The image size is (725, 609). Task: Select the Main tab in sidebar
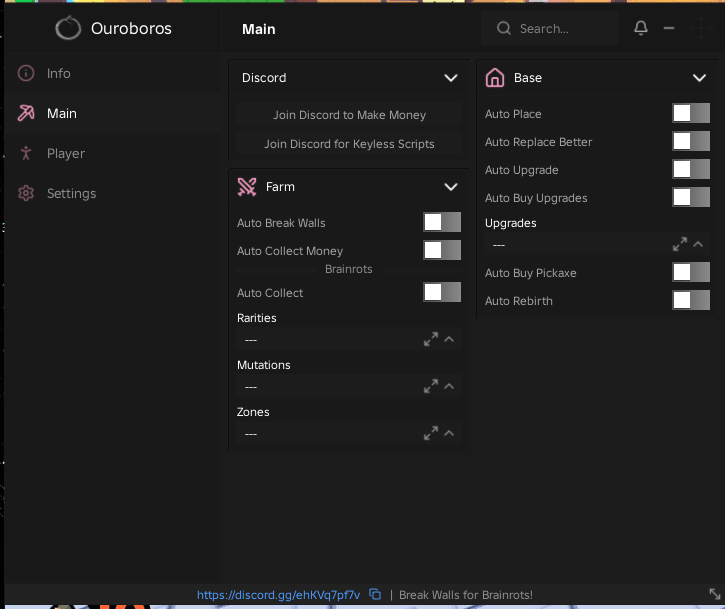pyautogui.click(x=113, y=113)
